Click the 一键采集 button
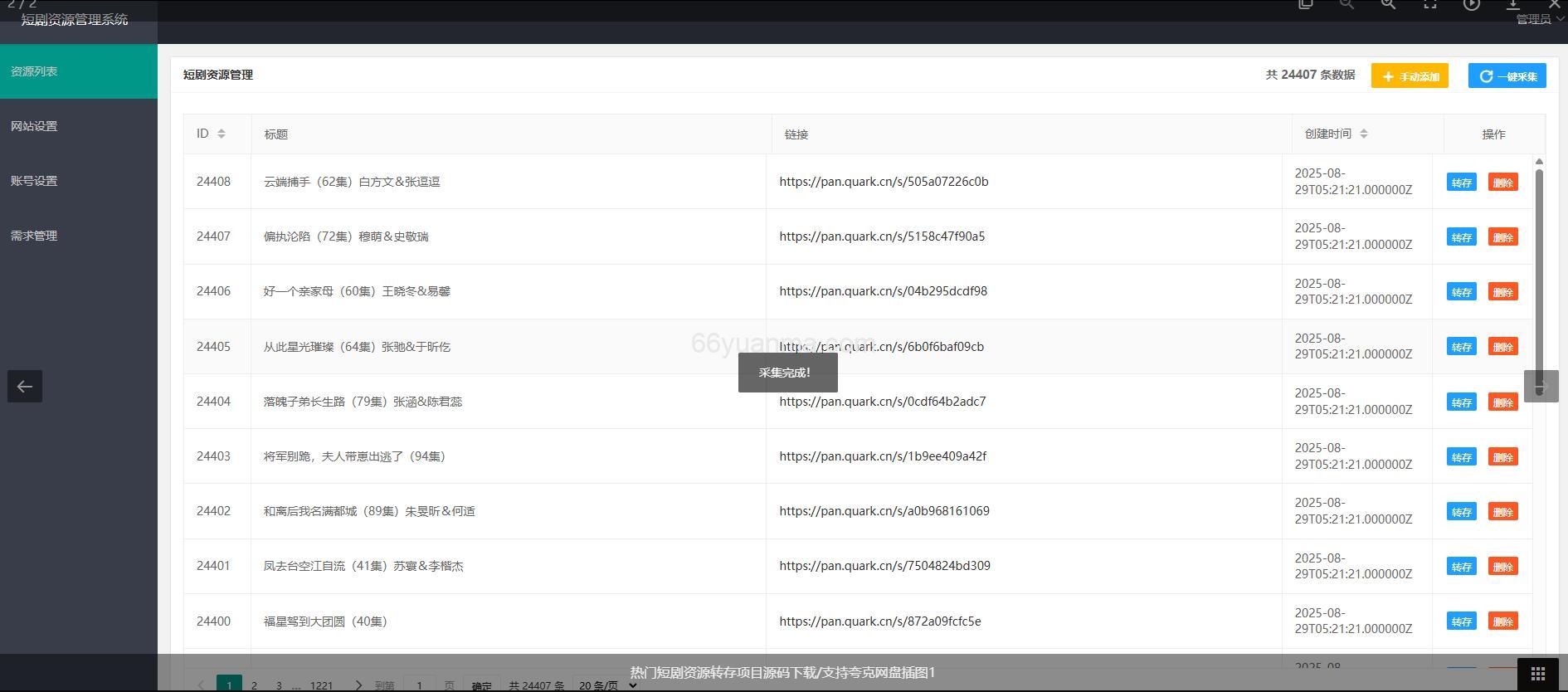 (1507, 76)
